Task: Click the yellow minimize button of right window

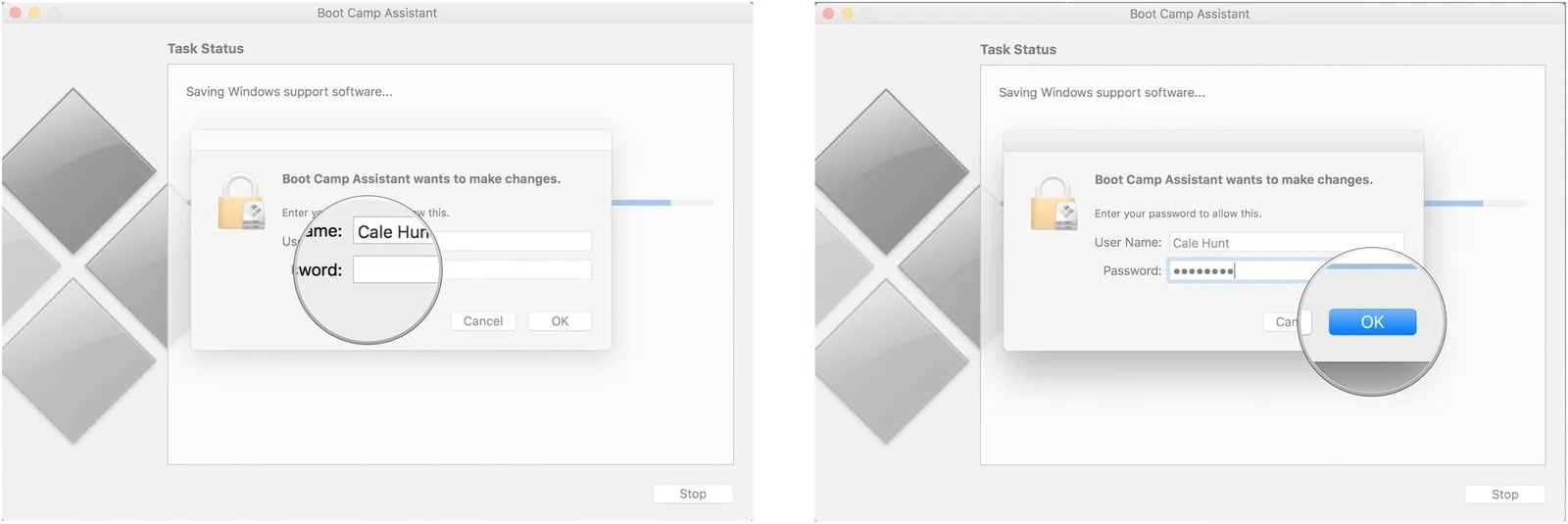Action: pos(848,14)
